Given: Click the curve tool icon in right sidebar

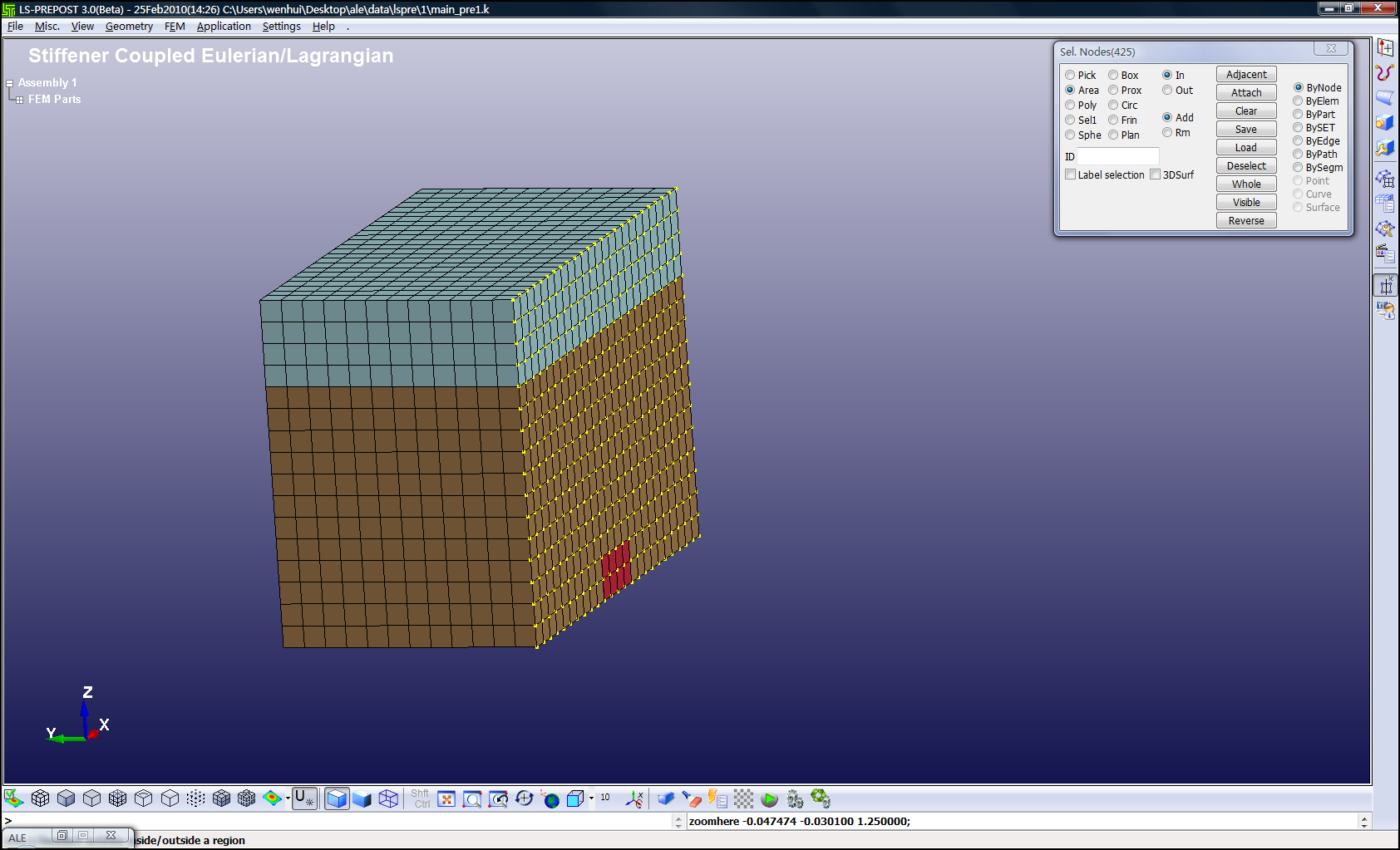Looking at the screenshot, I should pyautogui.click(x=1384, y=73).
